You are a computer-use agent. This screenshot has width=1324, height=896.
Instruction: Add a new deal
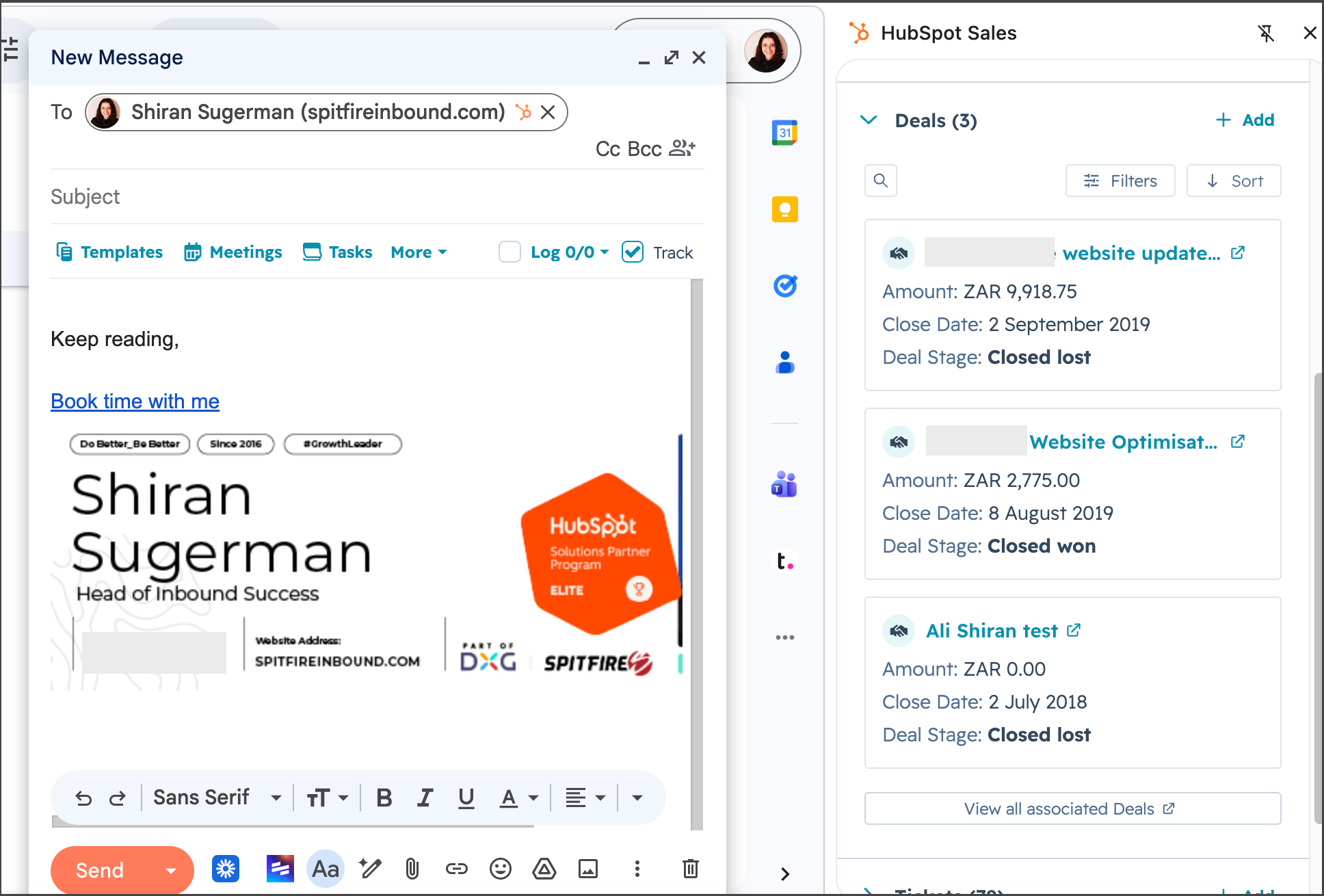point(1245,120)
